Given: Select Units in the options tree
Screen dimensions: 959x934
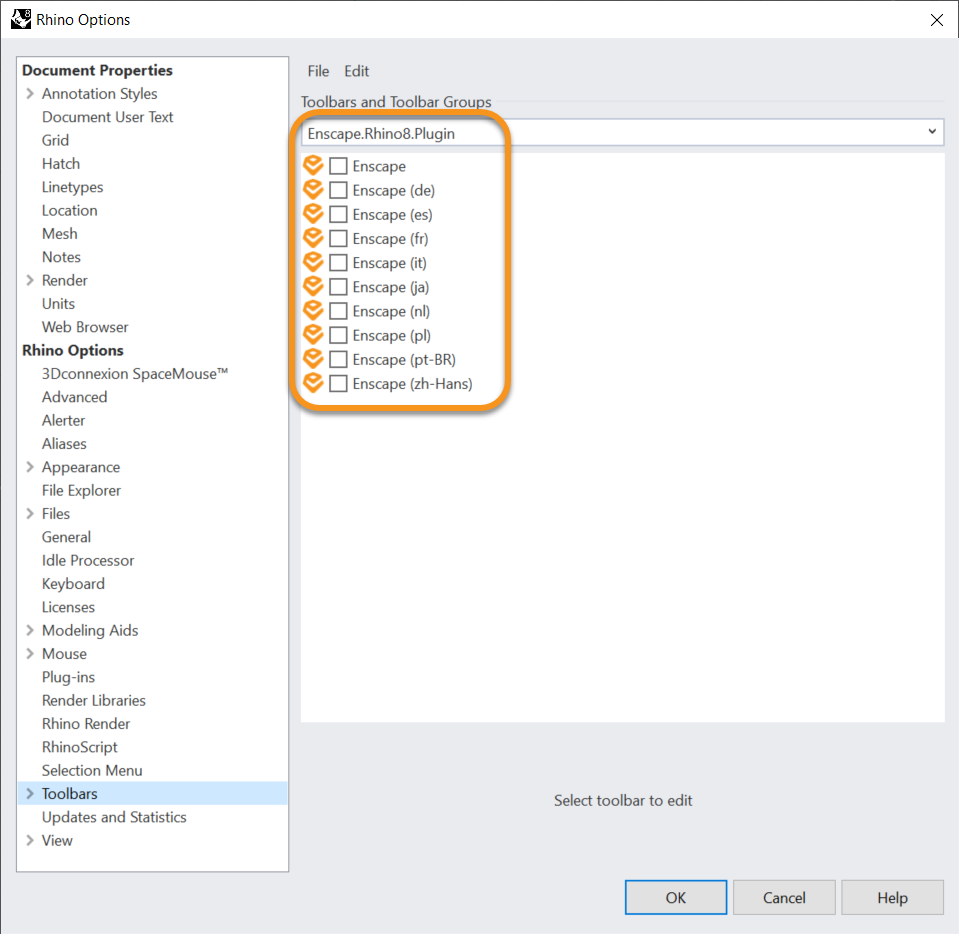Looking at the screenshot, I should pos(58,303).
